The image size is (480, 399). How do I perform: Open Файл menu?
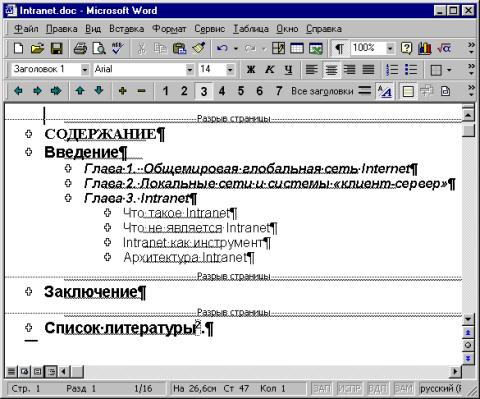[26, 29]
